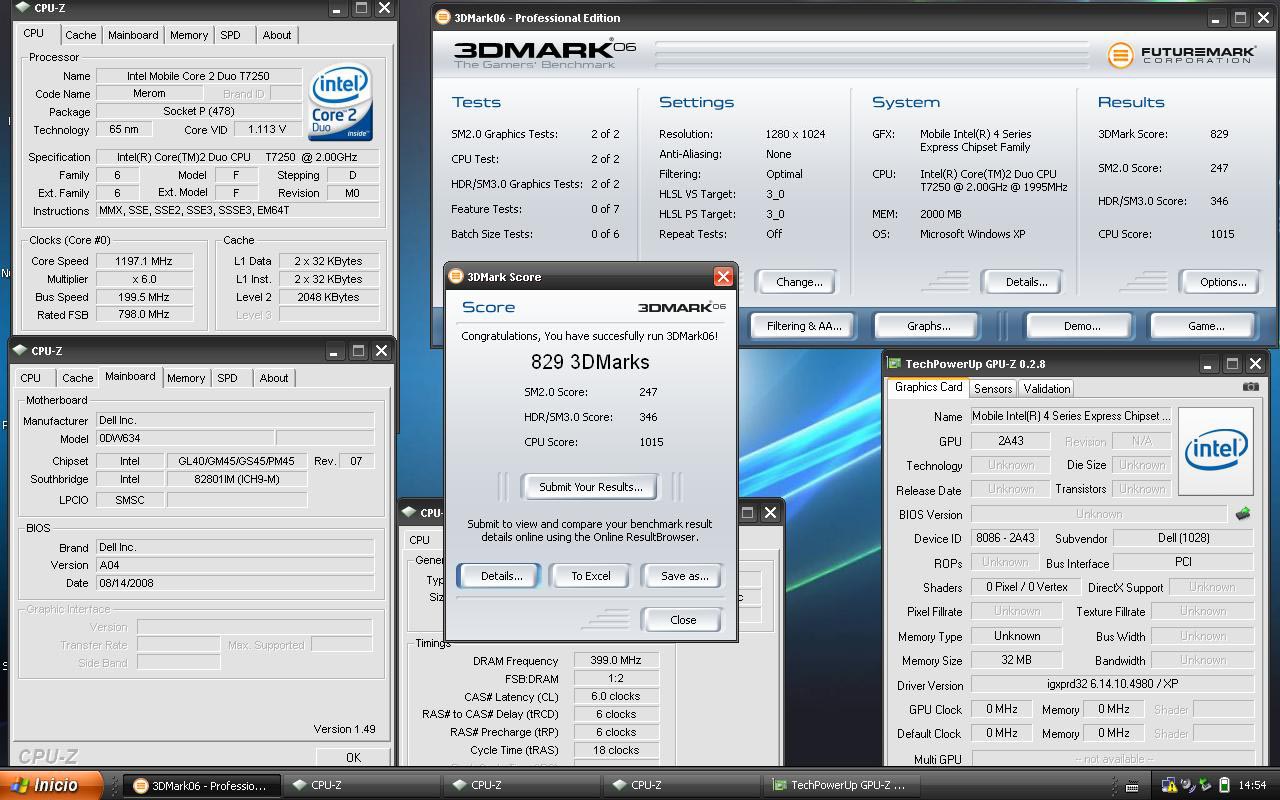Click the Intel Core 2 Duo logo in CPU-Z
This screenshot has height=800, width=1280.
(340, 103)
